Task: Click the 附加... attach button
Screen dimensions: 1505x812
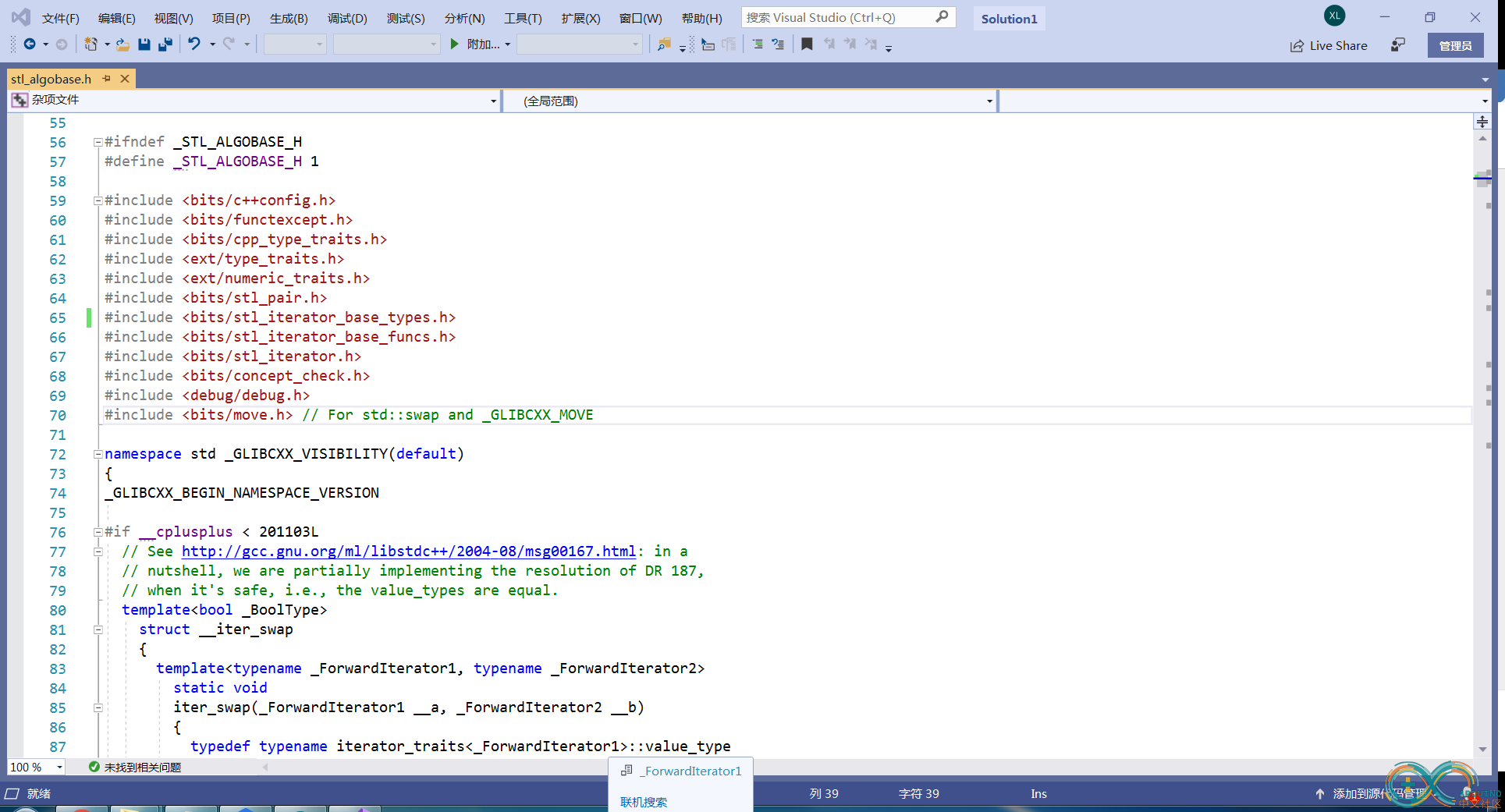Action: click(475, 44)
